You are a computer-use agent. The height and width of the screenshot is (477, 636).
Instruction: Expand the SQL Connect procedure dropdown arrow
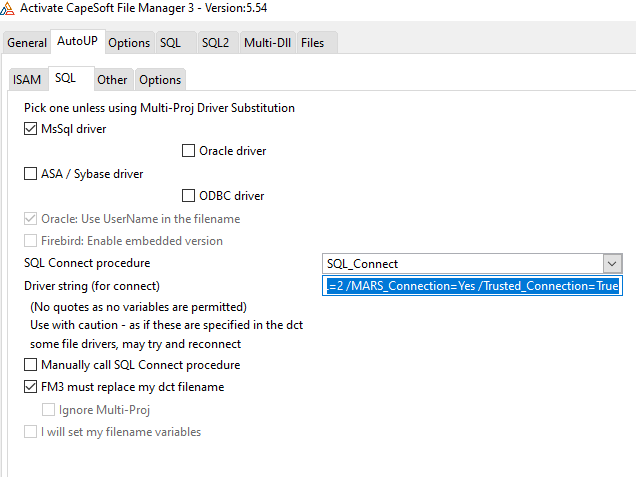611,264
